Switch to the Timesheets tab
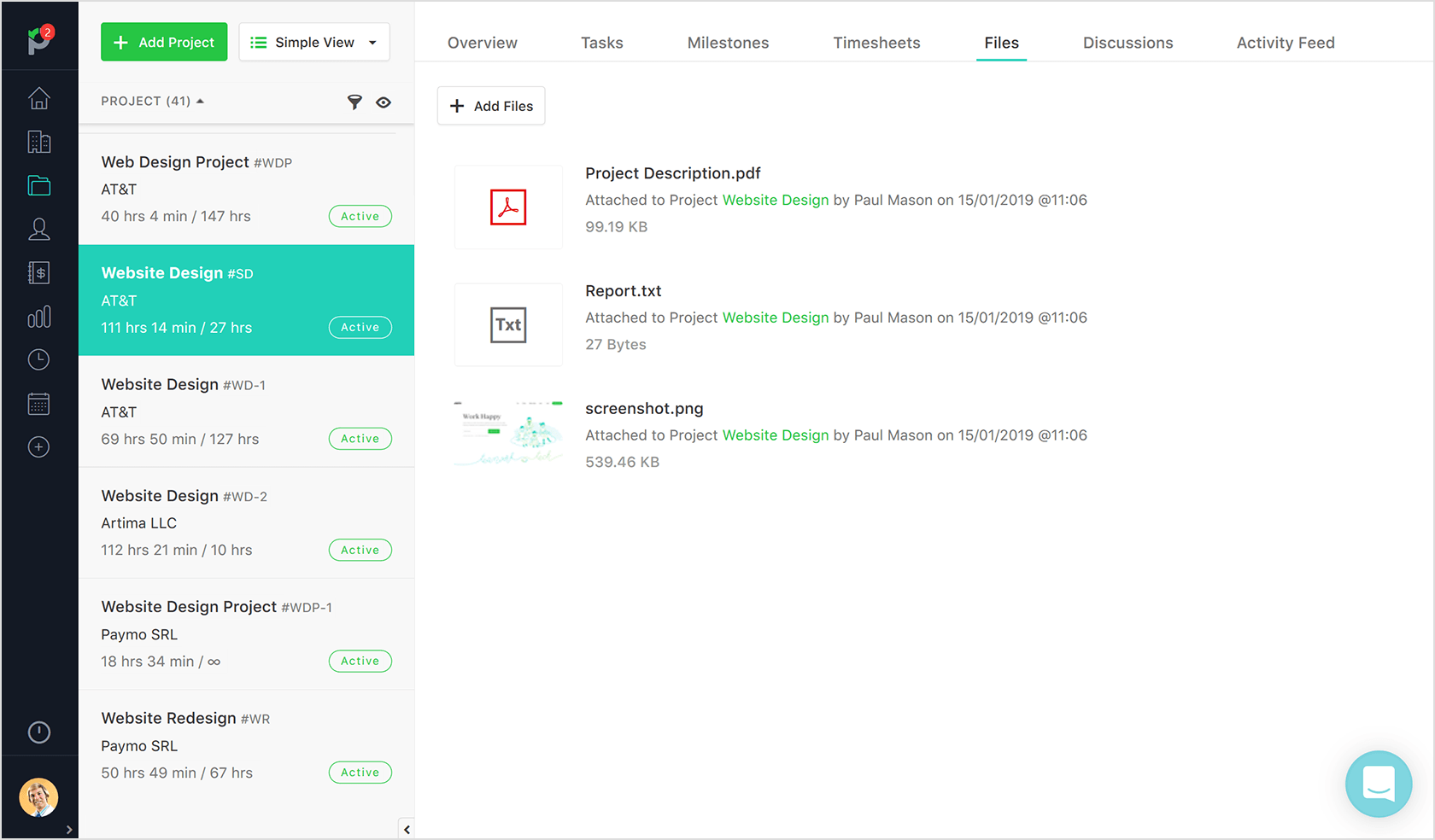The width and height of the screenshot is (1435, 840). coord(876,42)
